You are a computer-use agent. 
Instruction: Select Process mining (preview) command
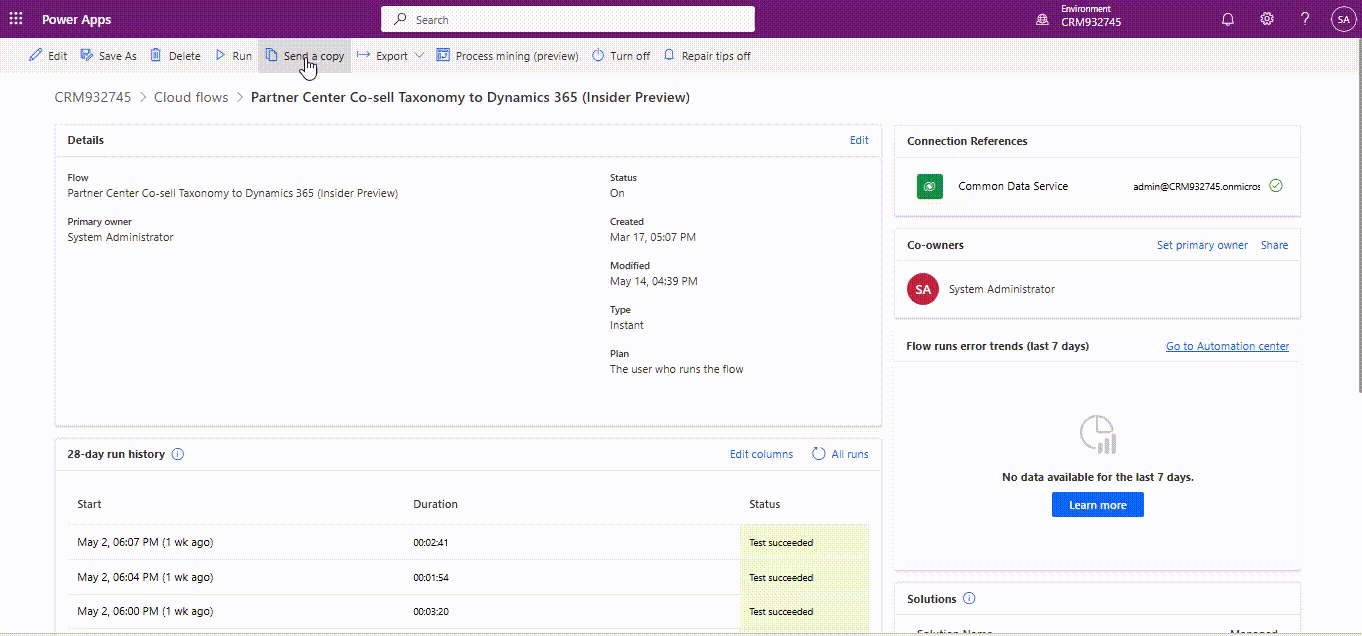(x=508, y=56)
